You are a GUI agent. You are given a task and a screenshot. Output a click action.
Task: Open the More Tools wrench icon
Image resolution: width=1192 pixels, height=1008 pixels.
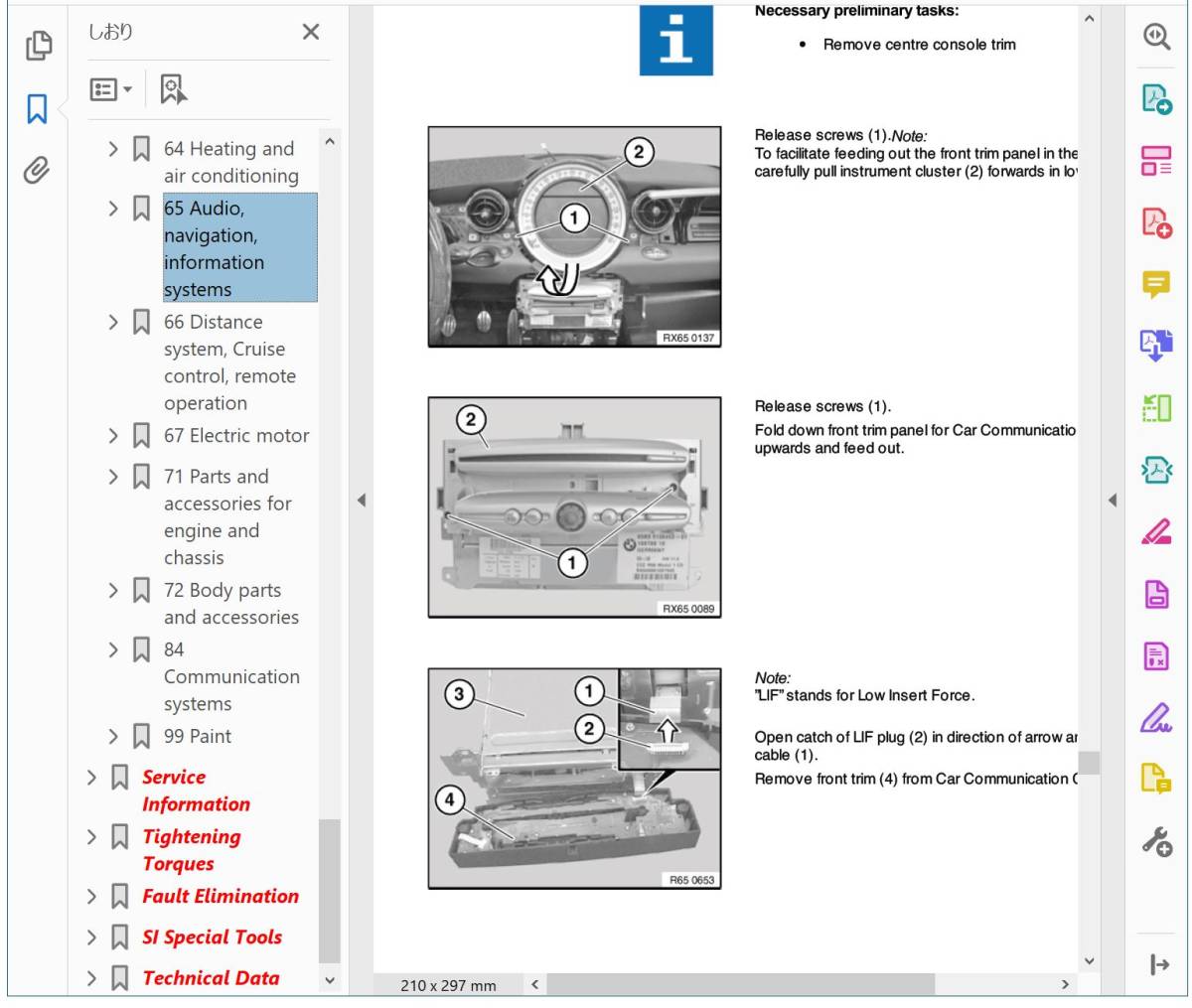pos(1156,841)
